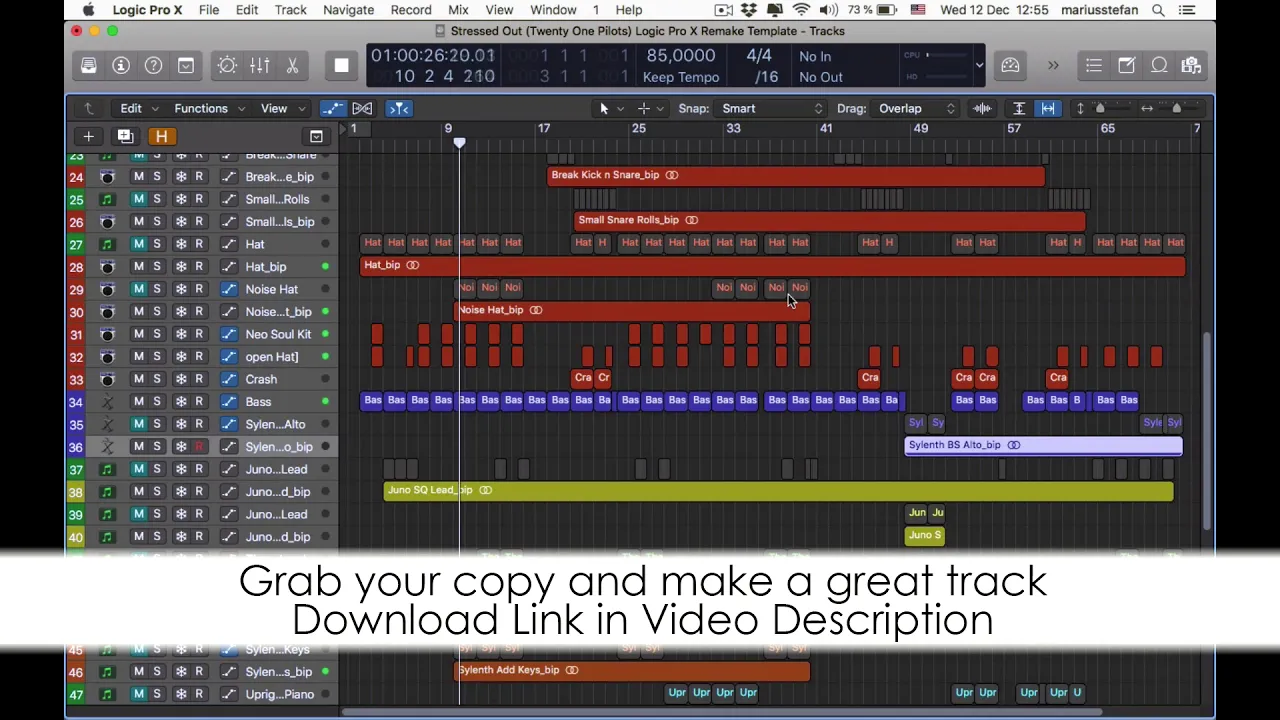Screen dimensions: 1280x720
Task: Open the Apple menu
Action: tap(89, 10)
